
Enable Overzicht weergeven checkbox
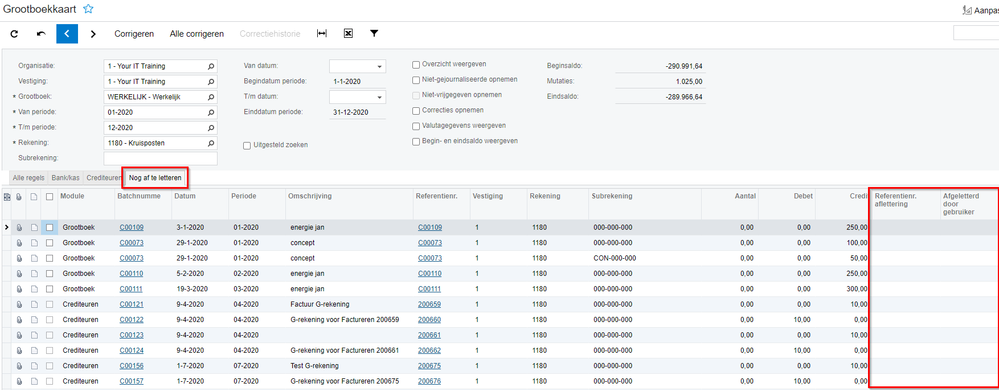coord(416,64)
